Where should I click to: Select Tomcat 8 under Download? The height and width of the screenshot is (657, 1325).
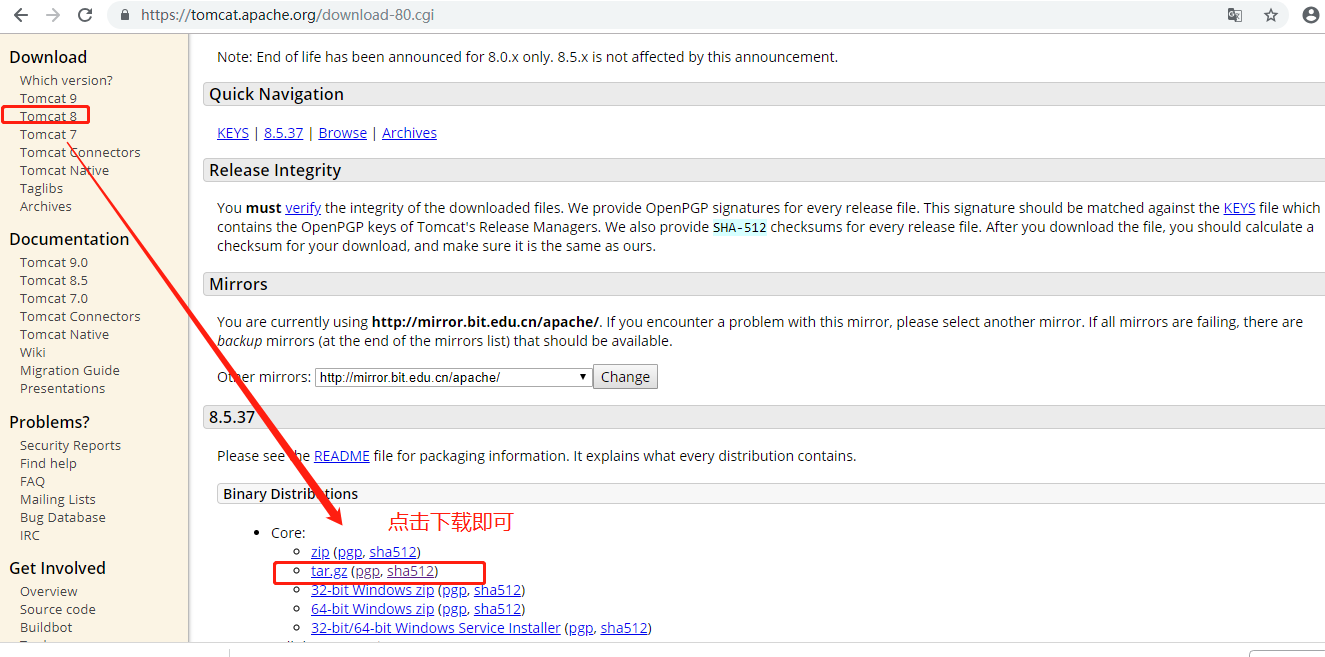(48, 116)
